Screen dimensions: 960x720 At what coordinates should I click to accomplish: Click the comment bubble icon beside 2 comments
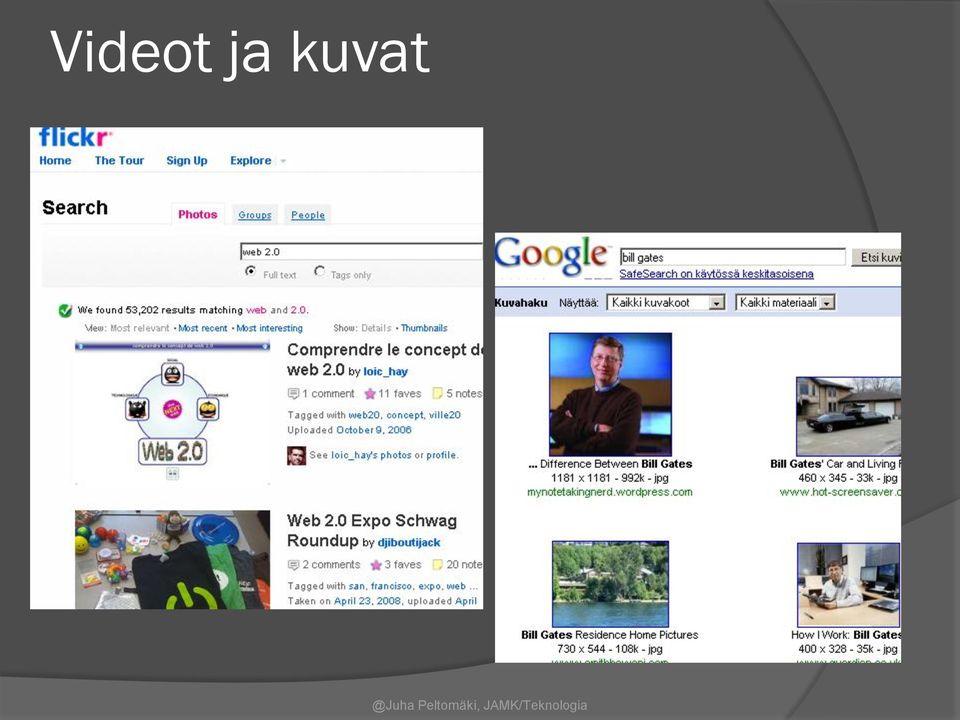tap(293, 564)
